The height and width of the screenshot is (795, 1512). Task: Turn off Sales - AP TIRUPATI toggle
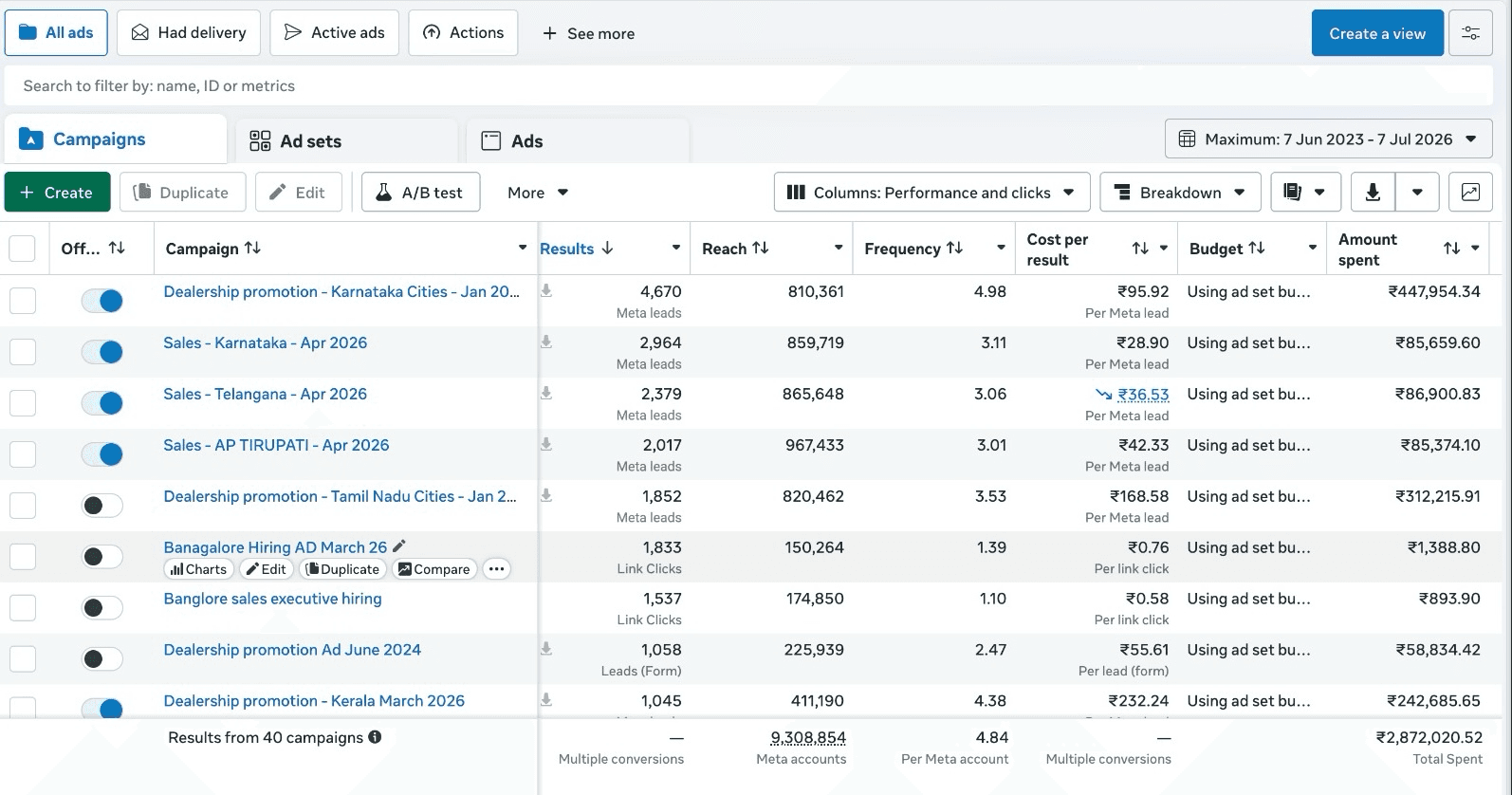[102, 454]
